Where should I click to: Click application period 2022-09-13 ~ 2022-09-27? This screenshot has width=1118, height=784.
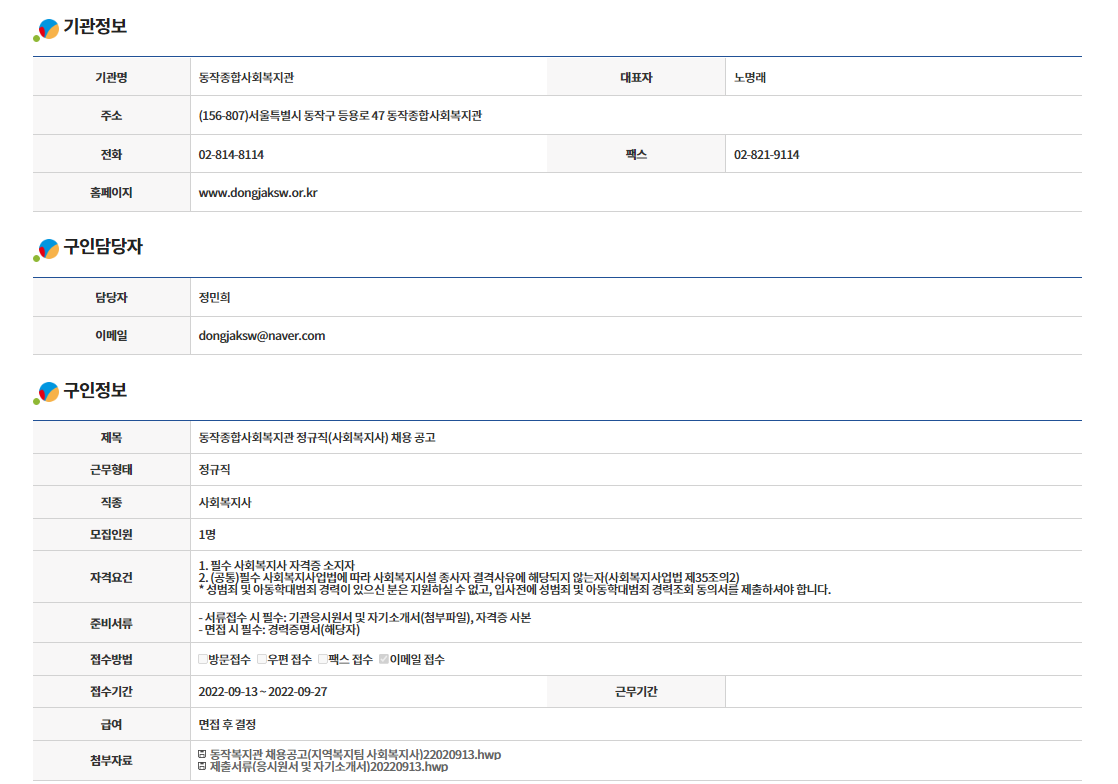pos(263,692)
